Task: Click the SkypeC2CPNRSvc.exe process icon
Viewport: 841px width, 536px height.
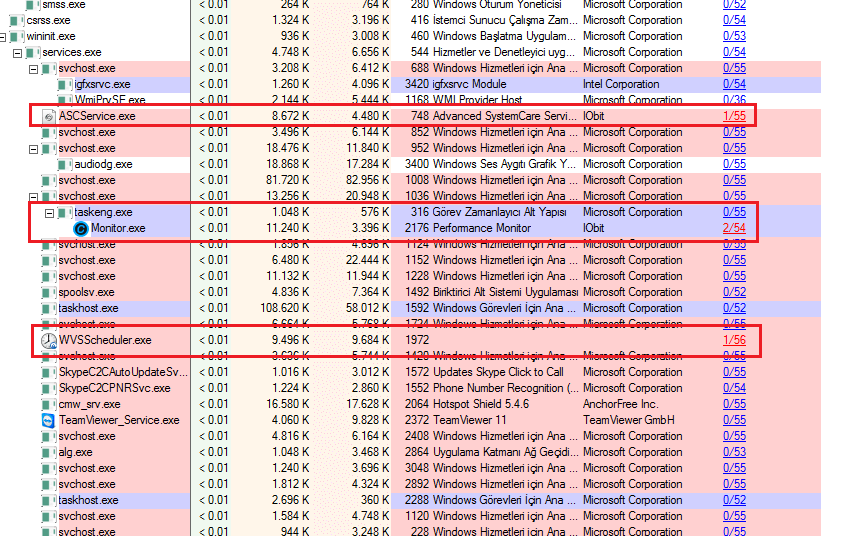Action: coord(49,388)
